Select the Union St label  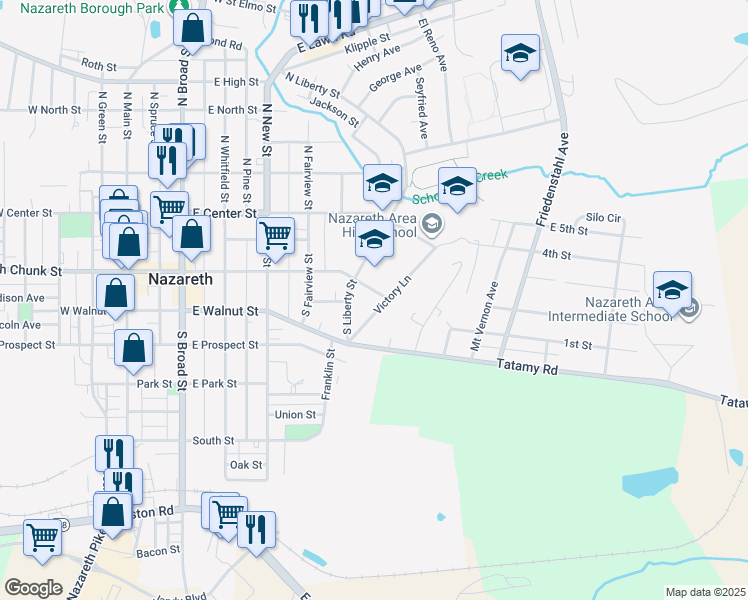295,414
